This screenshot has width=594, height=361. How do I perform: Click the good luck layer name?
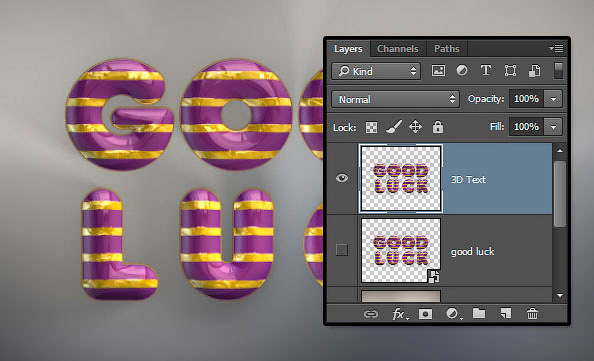coord(472,252)
